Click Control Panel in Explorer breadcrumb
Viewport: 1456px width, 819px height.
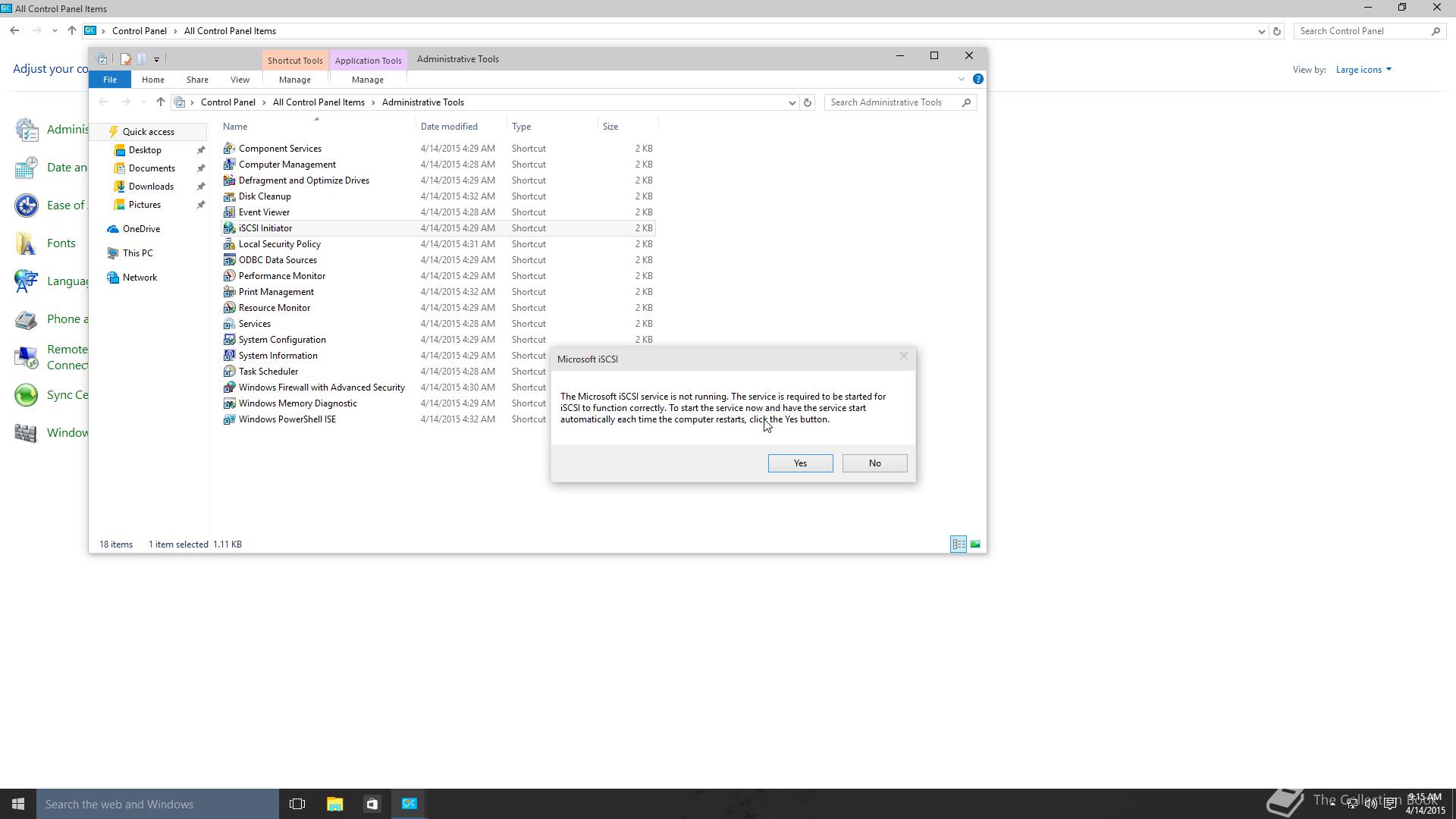click(227, 102)
